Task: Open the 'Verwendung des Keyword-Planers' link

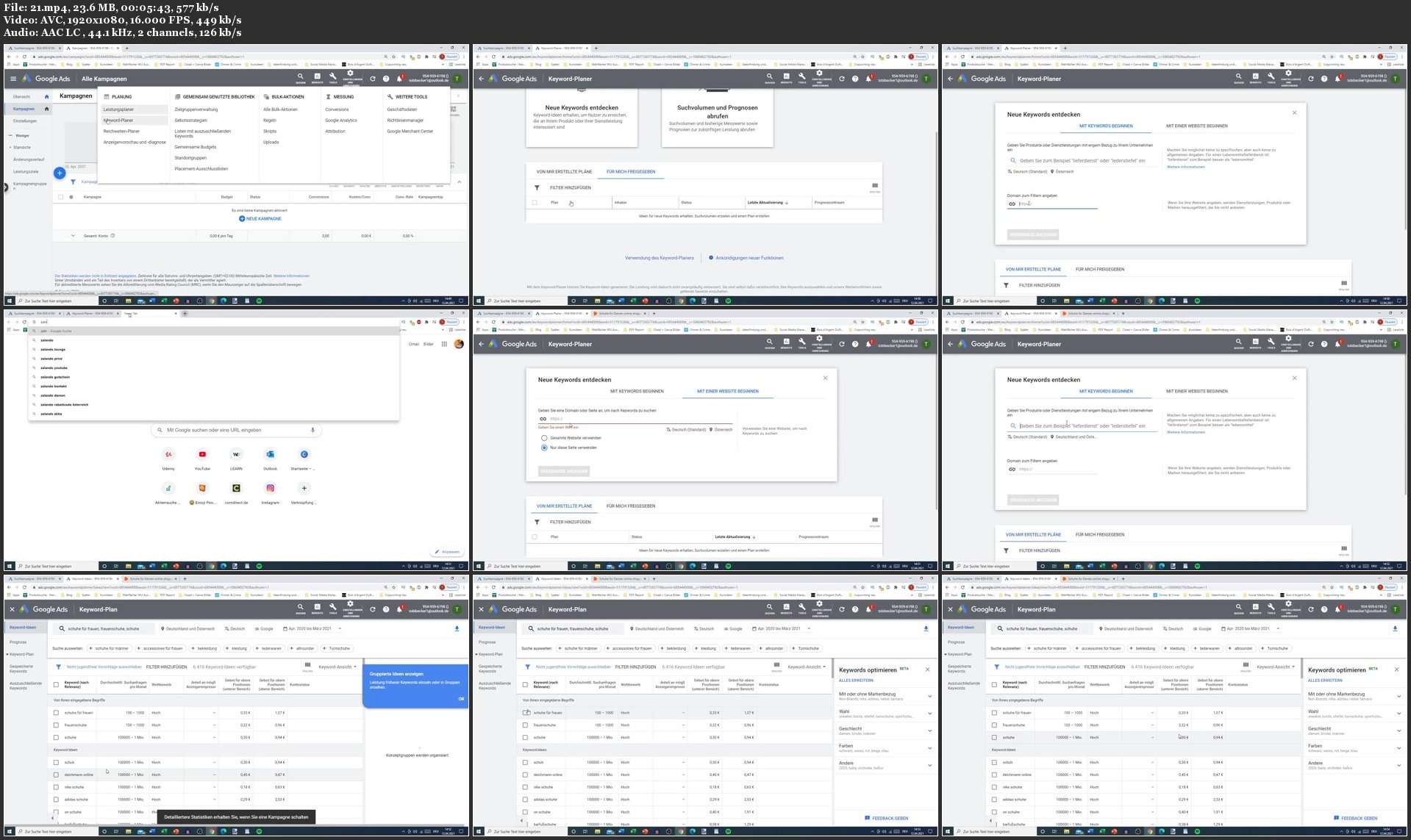Action: (x=659, y=258)
